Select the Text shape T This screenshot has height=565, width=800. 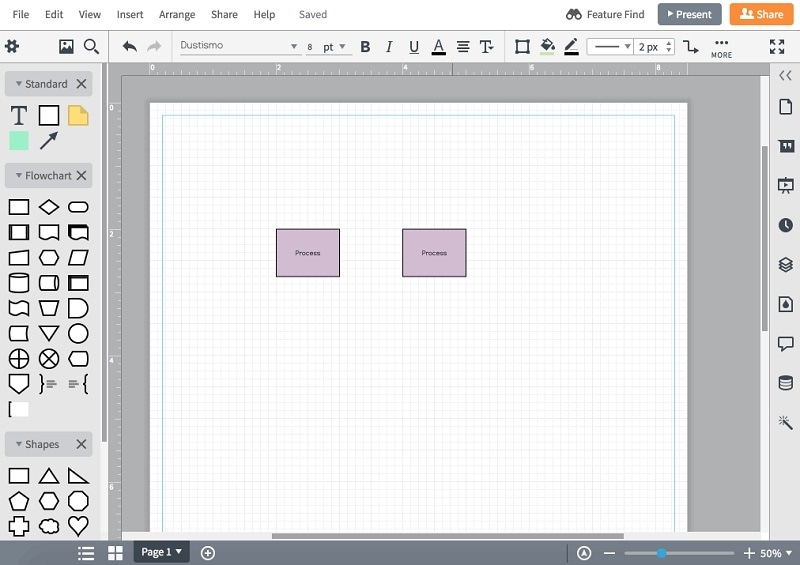click(19, 115)
